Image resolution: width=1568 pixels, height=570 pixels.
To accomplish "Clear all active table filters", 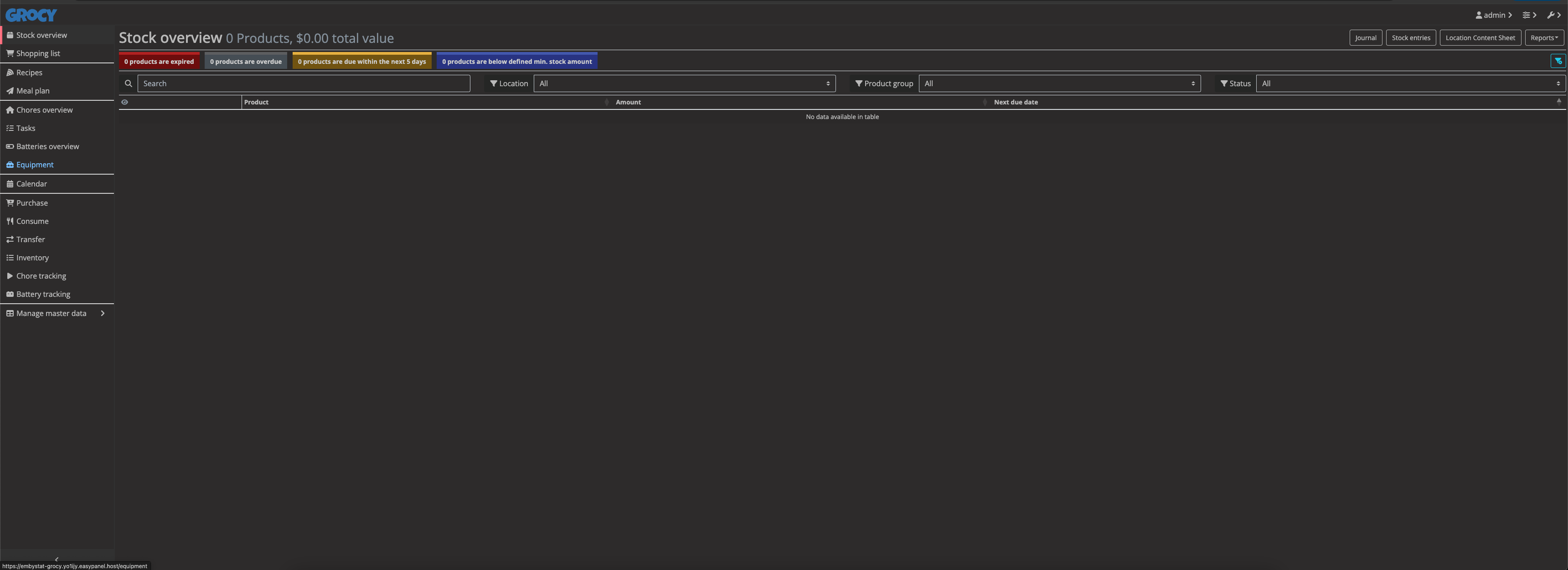I will pos(1558,61).
